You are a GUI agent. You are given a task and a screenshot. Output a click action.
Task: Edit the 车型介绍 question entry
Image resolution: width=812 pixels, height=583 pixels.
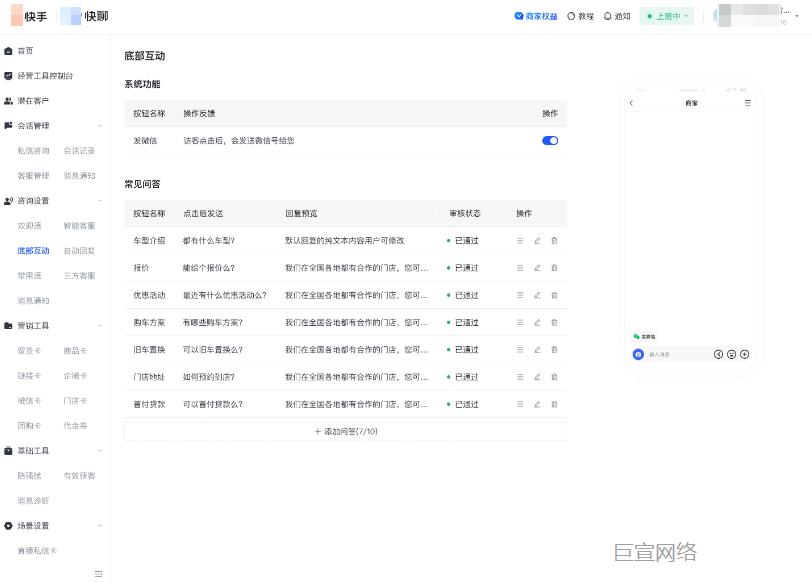click(537, 241)
